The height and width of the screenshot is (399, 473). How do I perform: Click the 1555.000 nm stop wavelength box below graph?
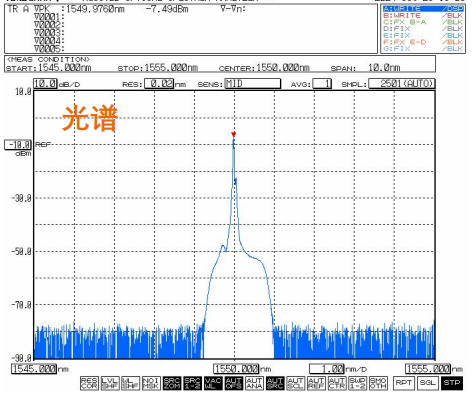[x=428, y=369]
